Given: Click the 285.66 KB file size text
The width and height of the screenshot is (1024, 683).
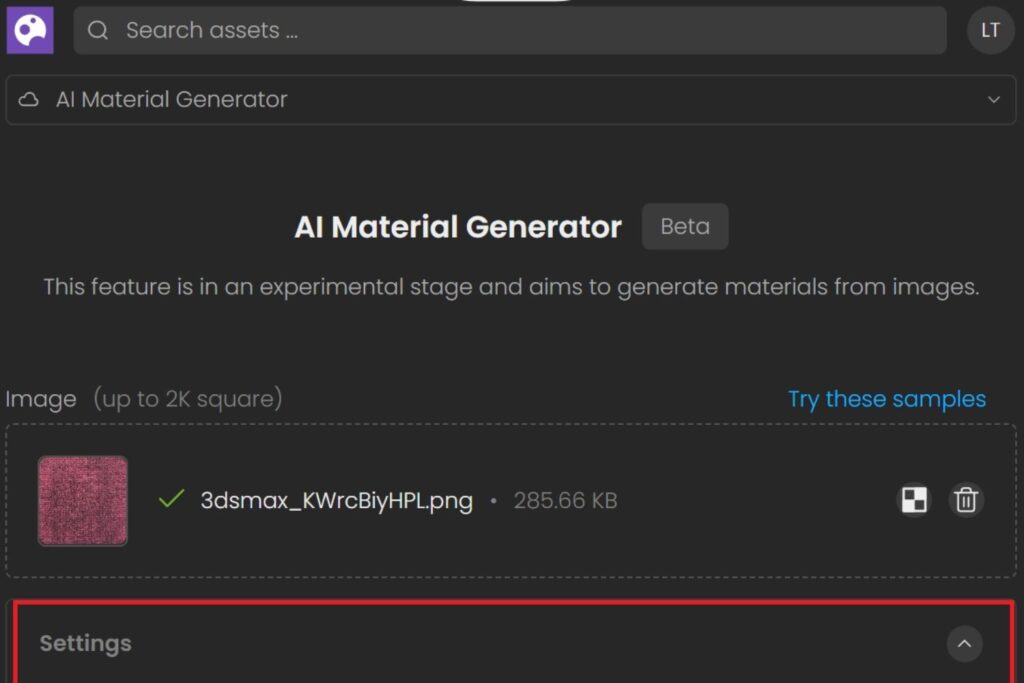Looking at the screenshot, I should (566, 501).
